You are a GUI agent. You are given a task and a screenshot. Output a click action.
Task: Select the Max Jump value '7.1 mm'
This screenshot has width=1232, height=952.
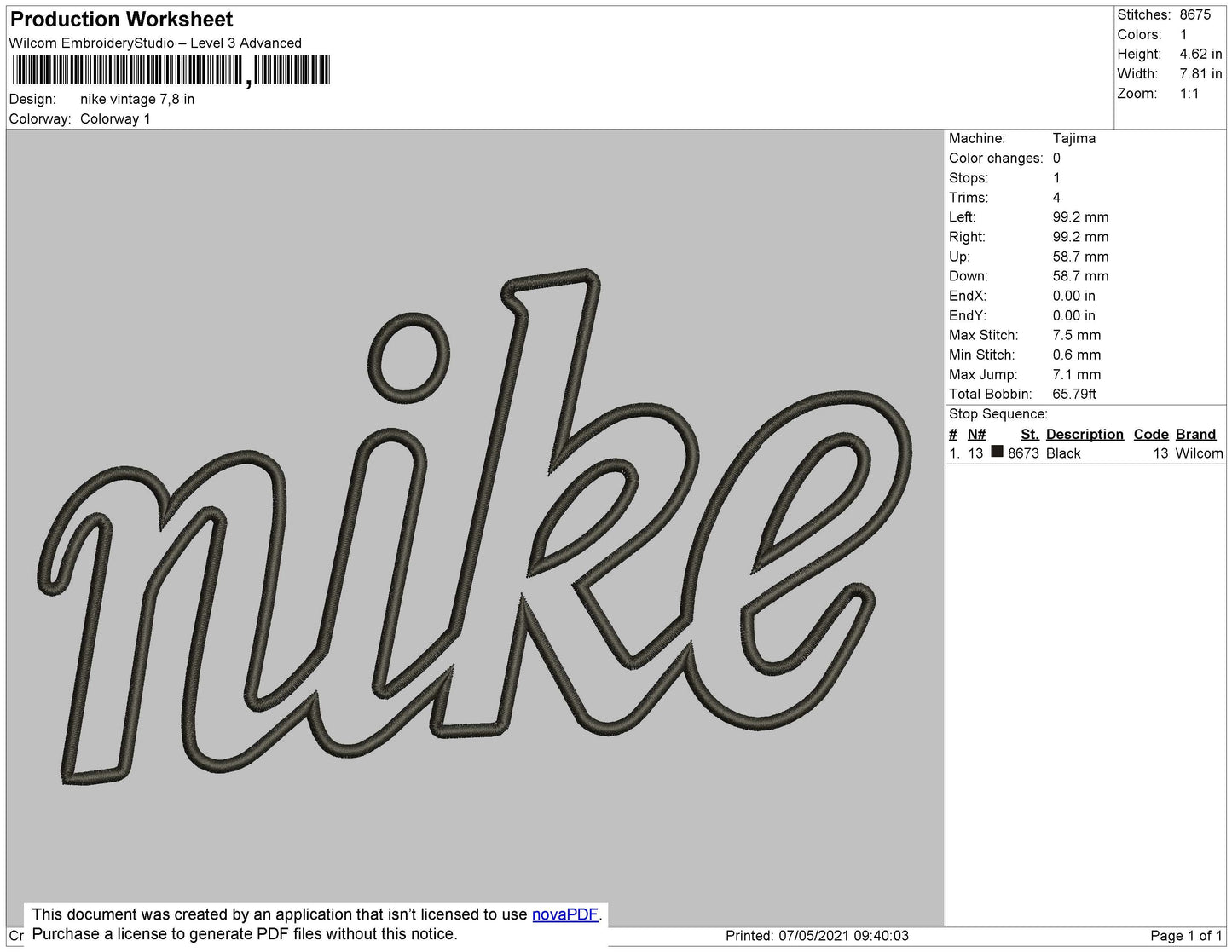(x=1077, y=374)
